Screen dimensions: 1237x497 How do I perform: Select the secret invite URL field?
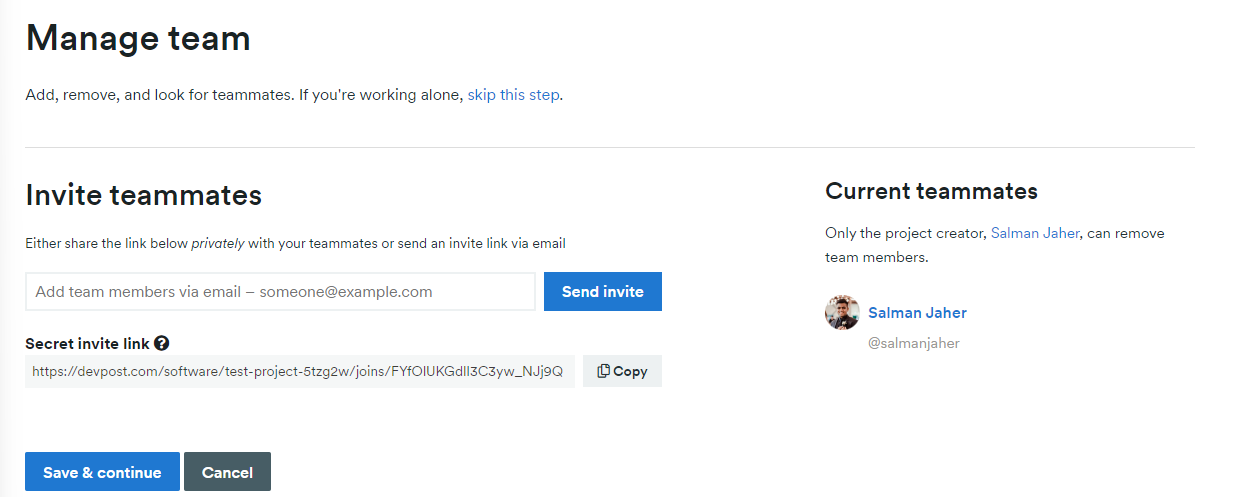[299, 371]
